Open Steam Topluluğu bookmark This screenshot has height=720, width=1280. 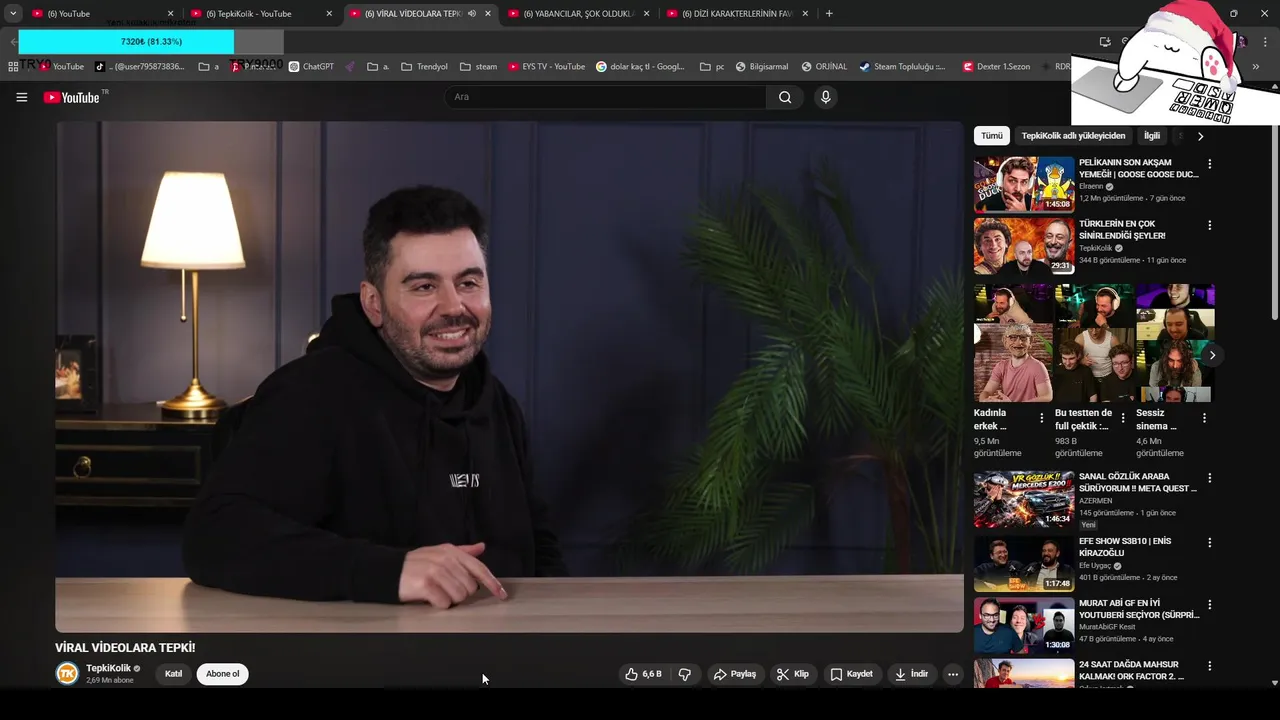(x=902, y=67)
